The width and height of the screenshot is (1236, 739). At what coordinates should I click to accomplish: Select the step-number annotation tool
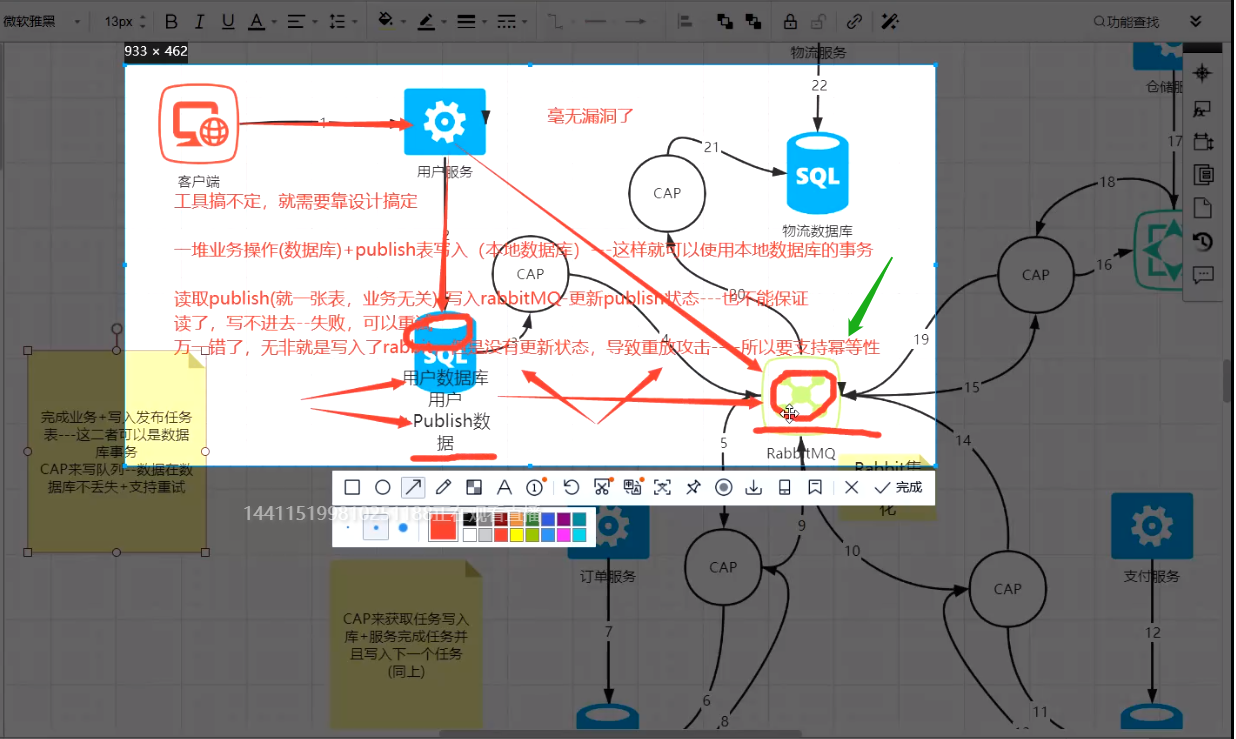click(533, 487)
